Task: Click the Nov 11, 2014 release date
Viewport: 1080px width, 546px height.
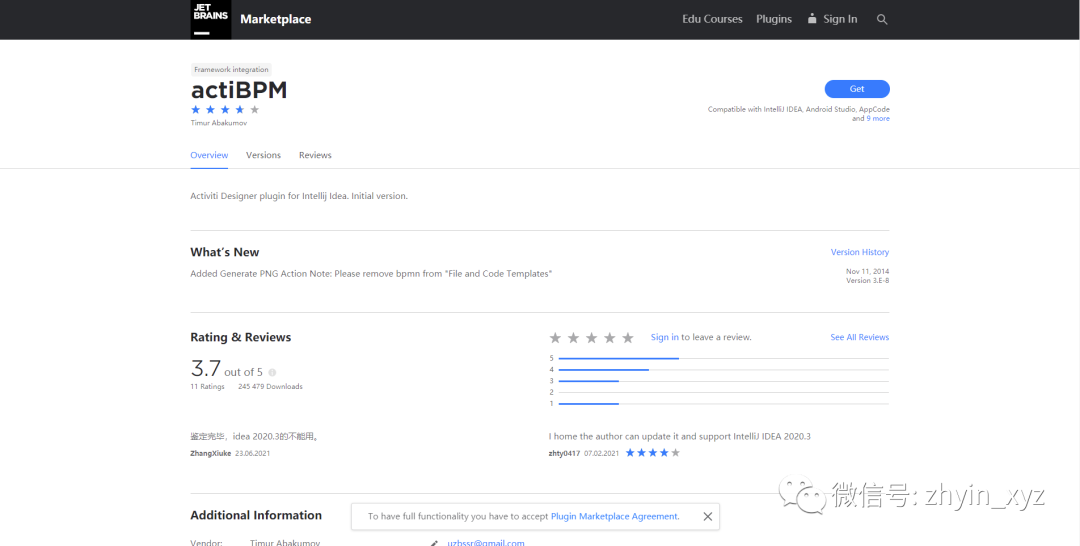Action: pos(868,271)
